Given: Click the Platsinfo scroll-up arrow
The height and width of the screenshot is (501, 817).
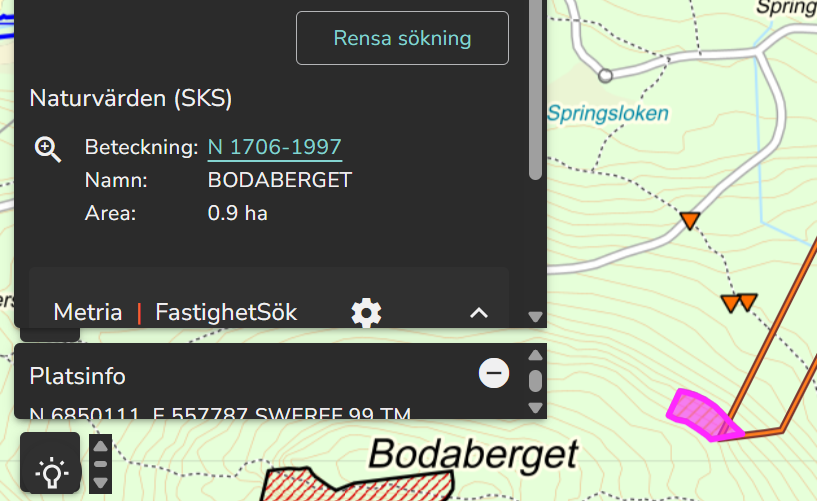Looking at the screenshot, I should (x=535, y=356).
